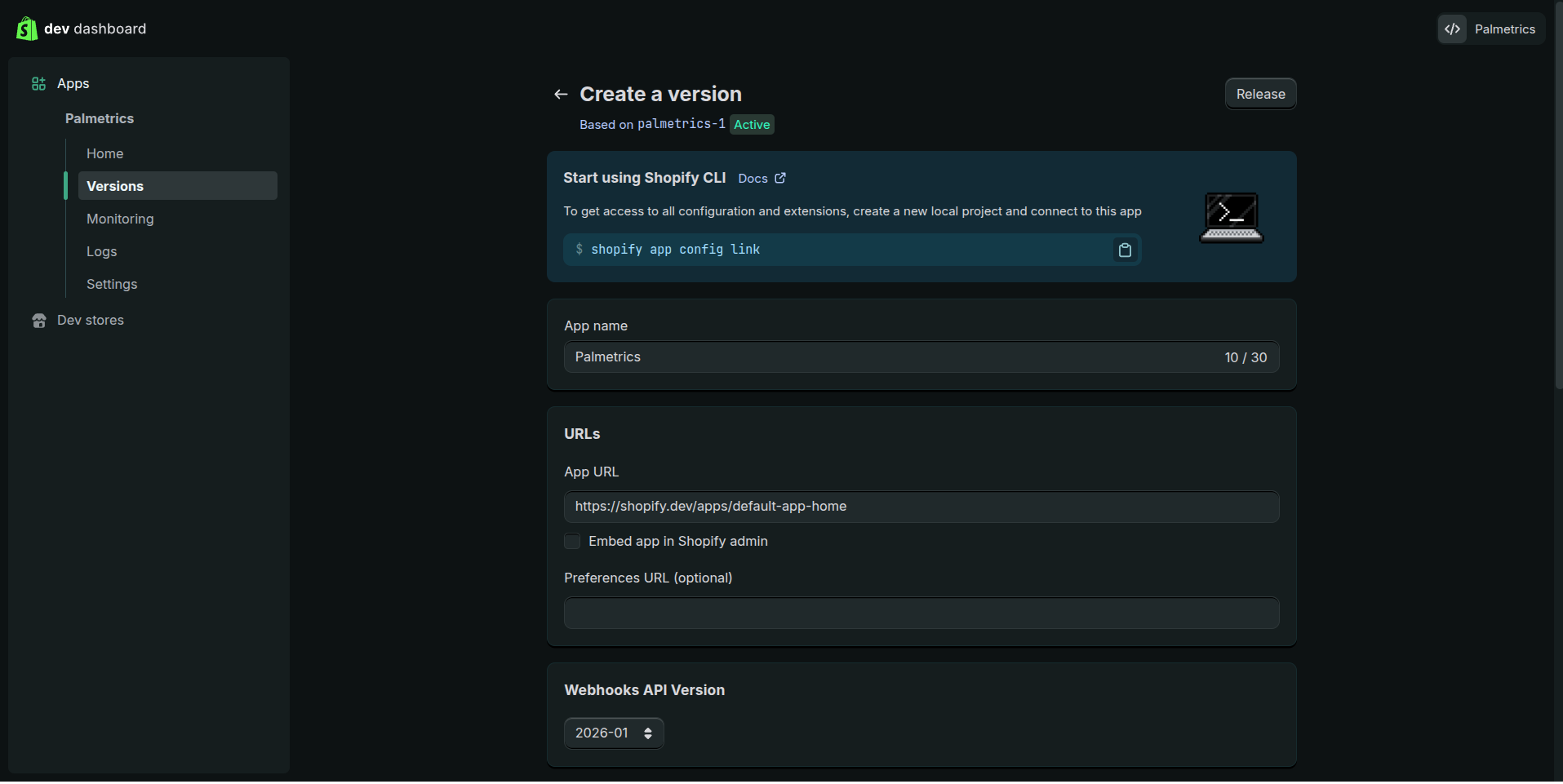
Task: Click the Apps grid icon in sidebar
Action: 38,84
